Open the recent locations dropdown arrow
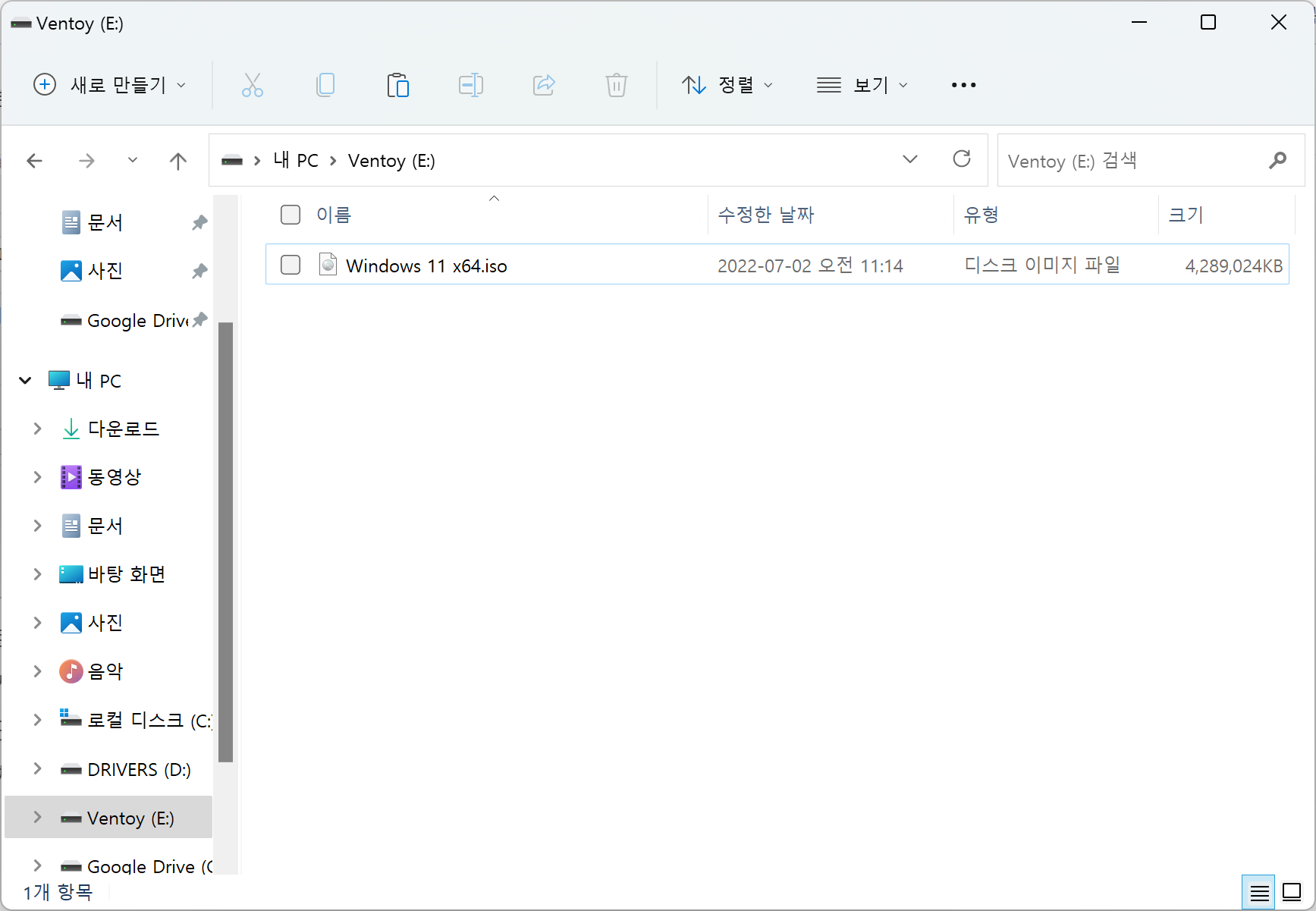 [x=133, y=160]
